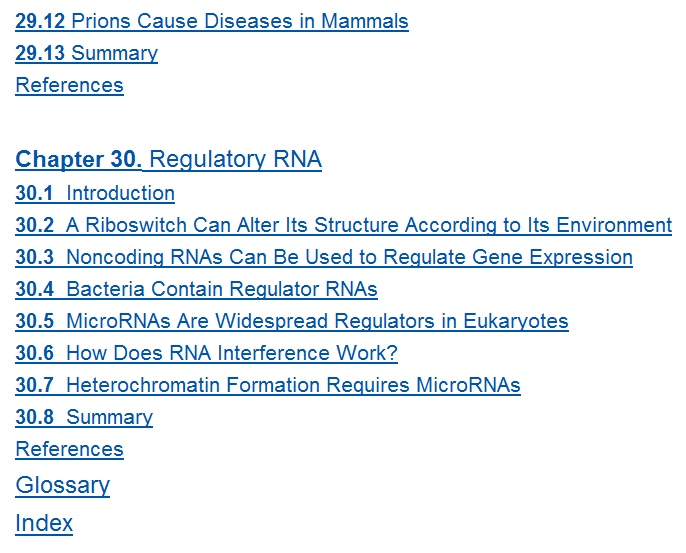Open the Regulatory RNA chapter title
This screenshot has height=553, width=686.
click(235, 160)
